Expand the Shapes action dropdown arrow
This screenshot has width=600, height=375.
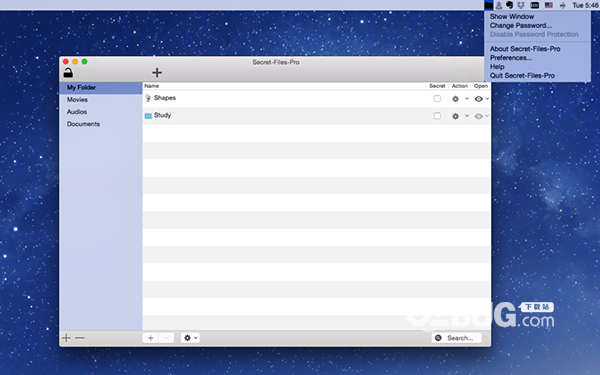467,98
